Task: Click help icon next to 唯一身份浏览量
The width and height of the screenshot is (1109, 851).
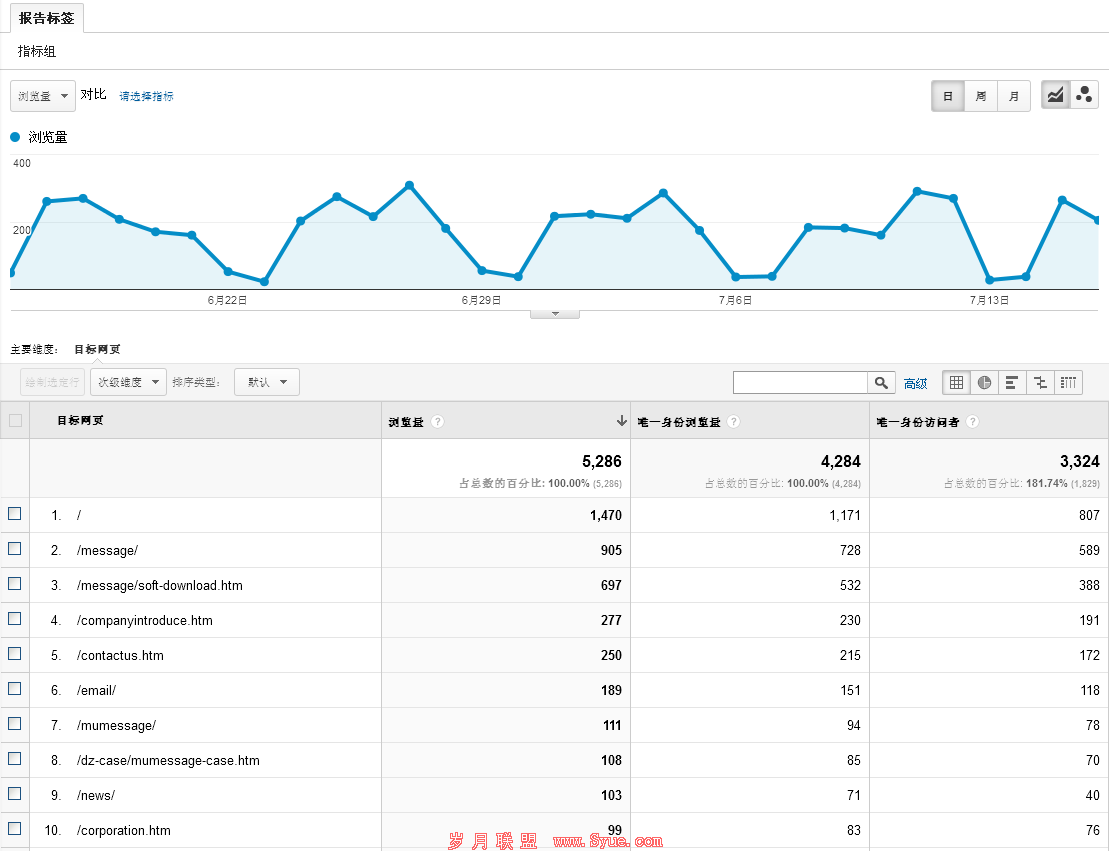Action: click(733, 422)
